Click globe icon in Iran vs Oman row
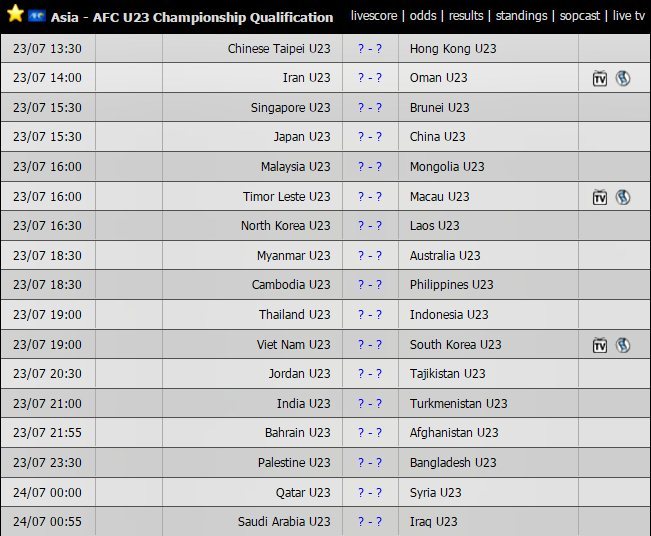651x536 pixels. point(622,78)
